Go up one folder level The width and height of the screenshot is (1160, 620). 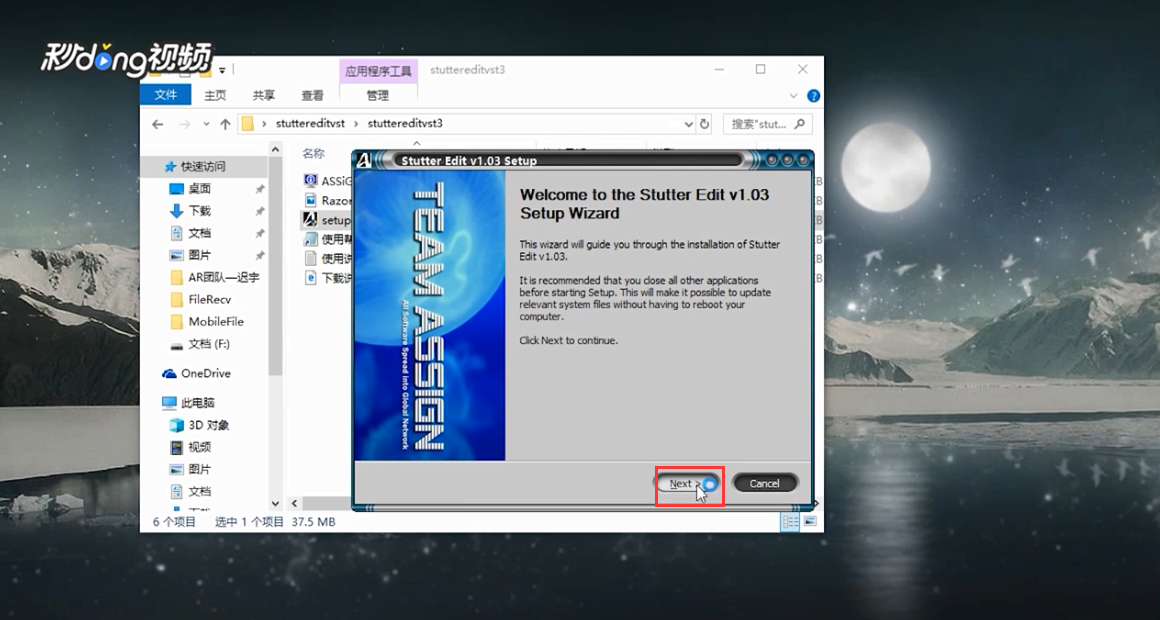226,124
